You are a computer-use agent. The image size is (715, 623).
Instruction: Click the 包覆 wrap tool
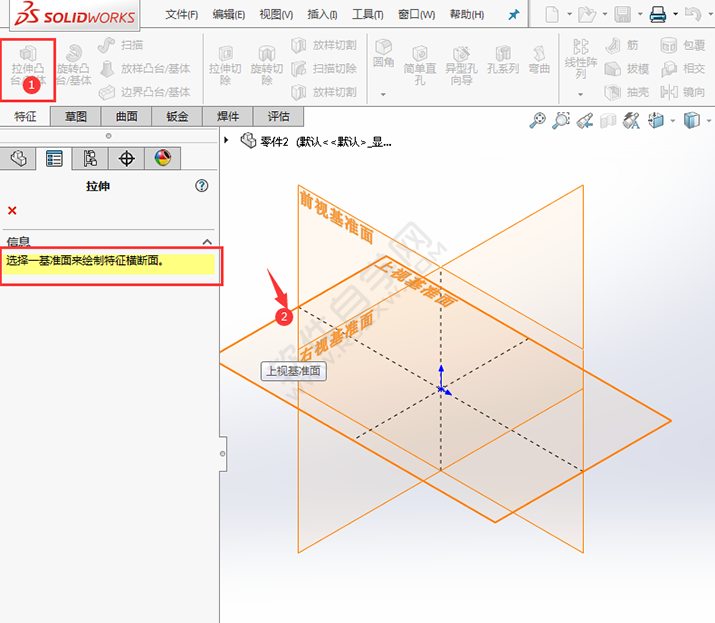[x=683, y=45]
